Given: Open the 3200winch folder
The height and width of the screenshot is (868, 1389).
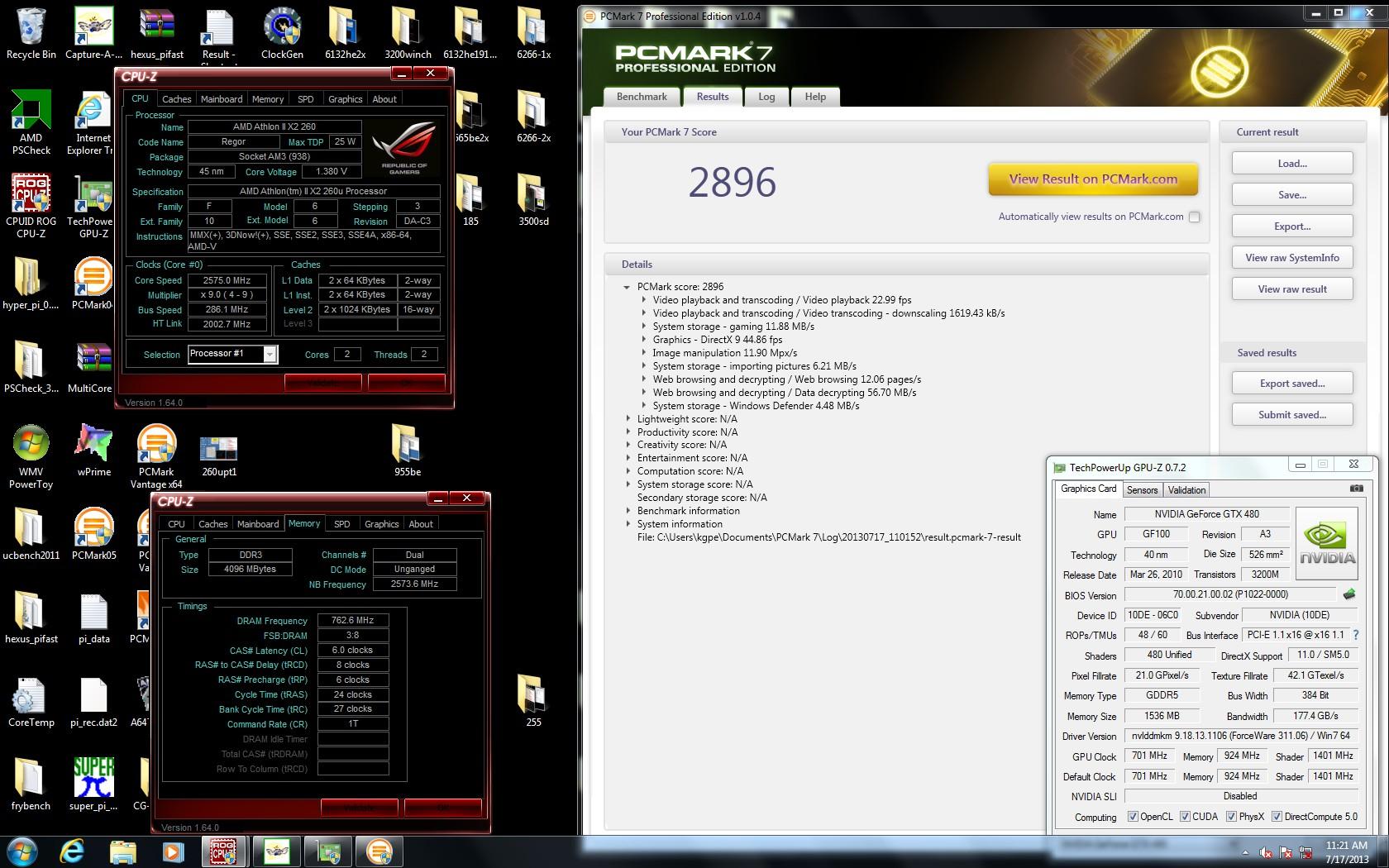Looking at the screenshot, I should 408,33.
